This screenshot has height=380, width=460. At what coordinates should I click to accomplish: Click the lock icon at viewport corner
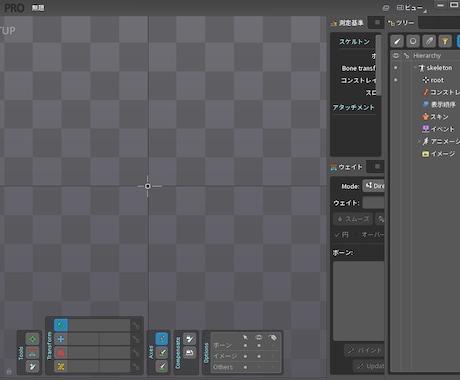tap(9, 371)
